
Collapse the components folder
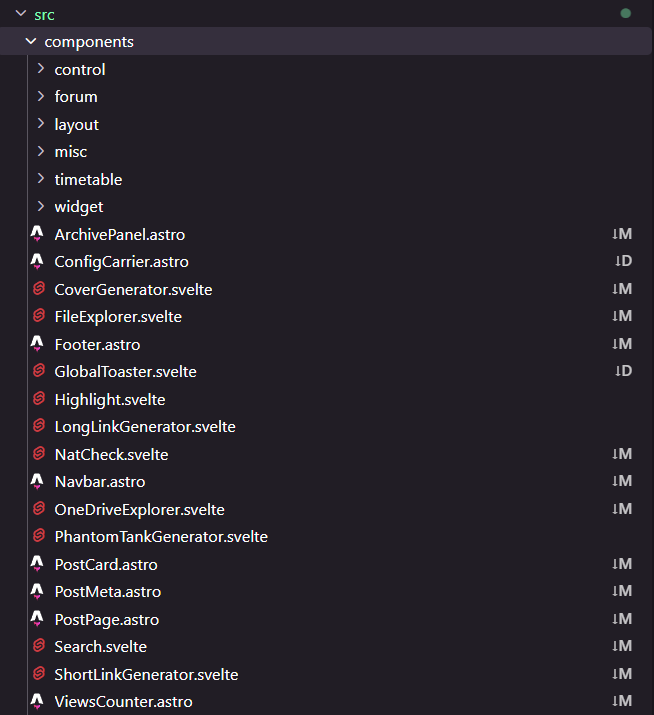click(30, 42)
